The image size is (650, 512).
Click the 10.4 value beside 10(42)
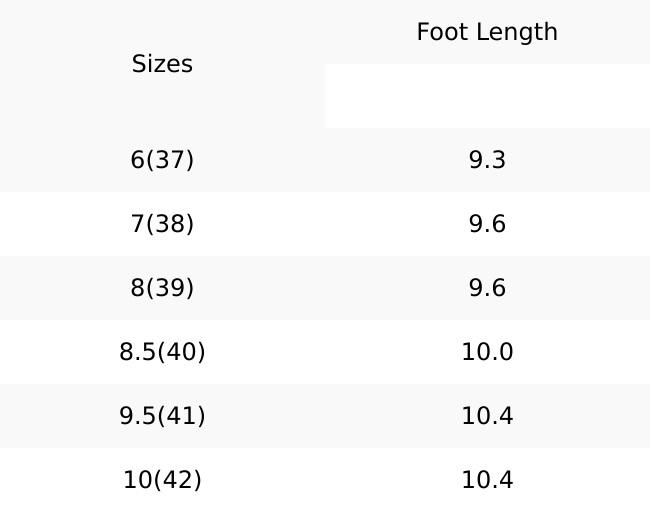487,480
